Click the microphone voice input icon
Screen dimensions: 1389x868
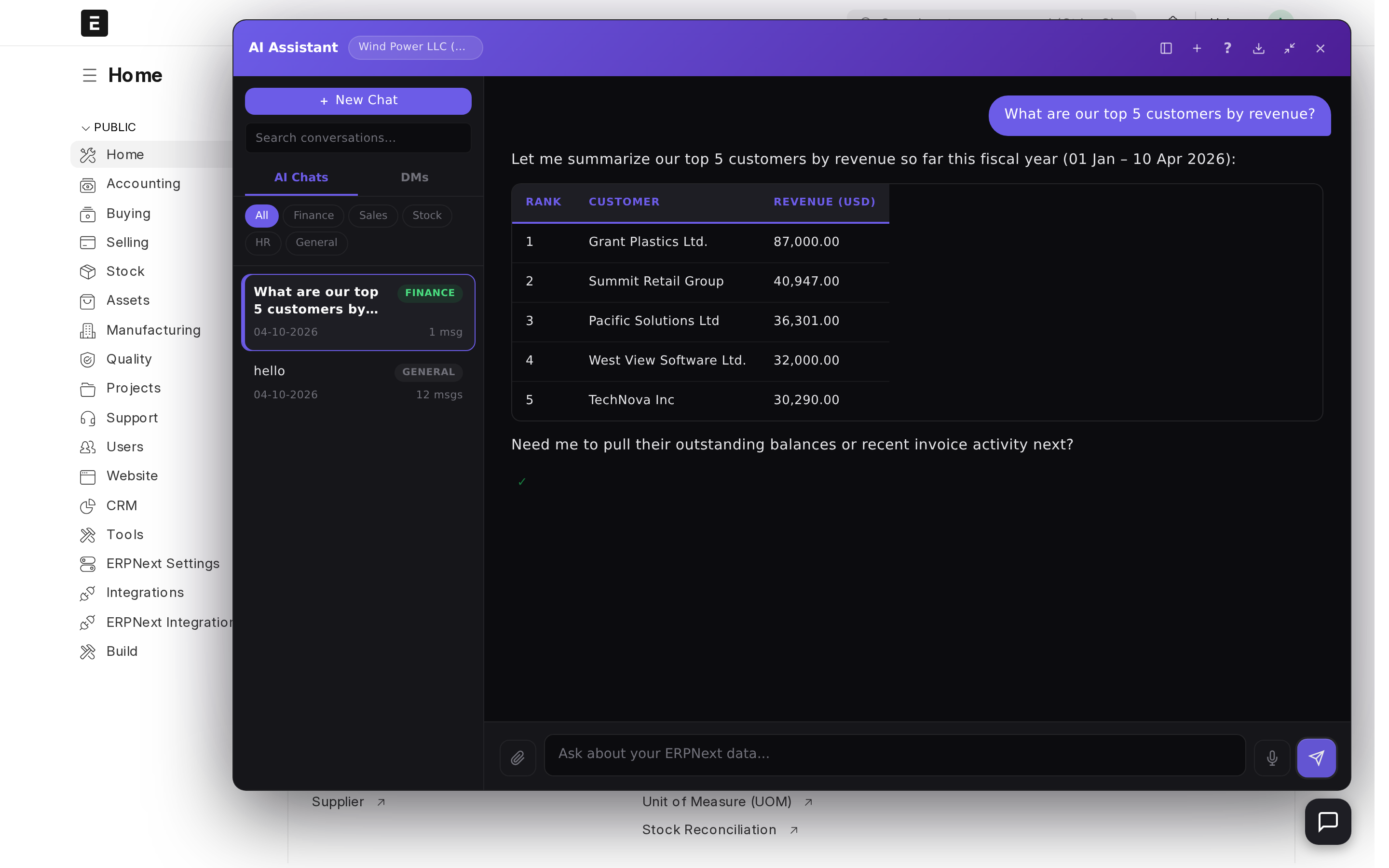click(1272, 758)
